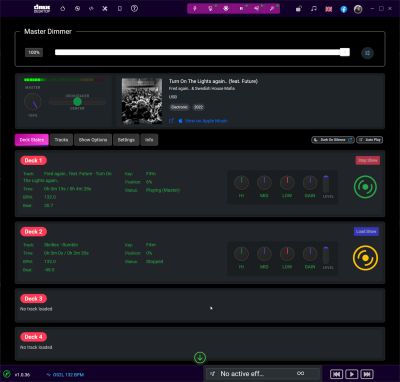Toggle the Auto Play option

pos(370,140)
